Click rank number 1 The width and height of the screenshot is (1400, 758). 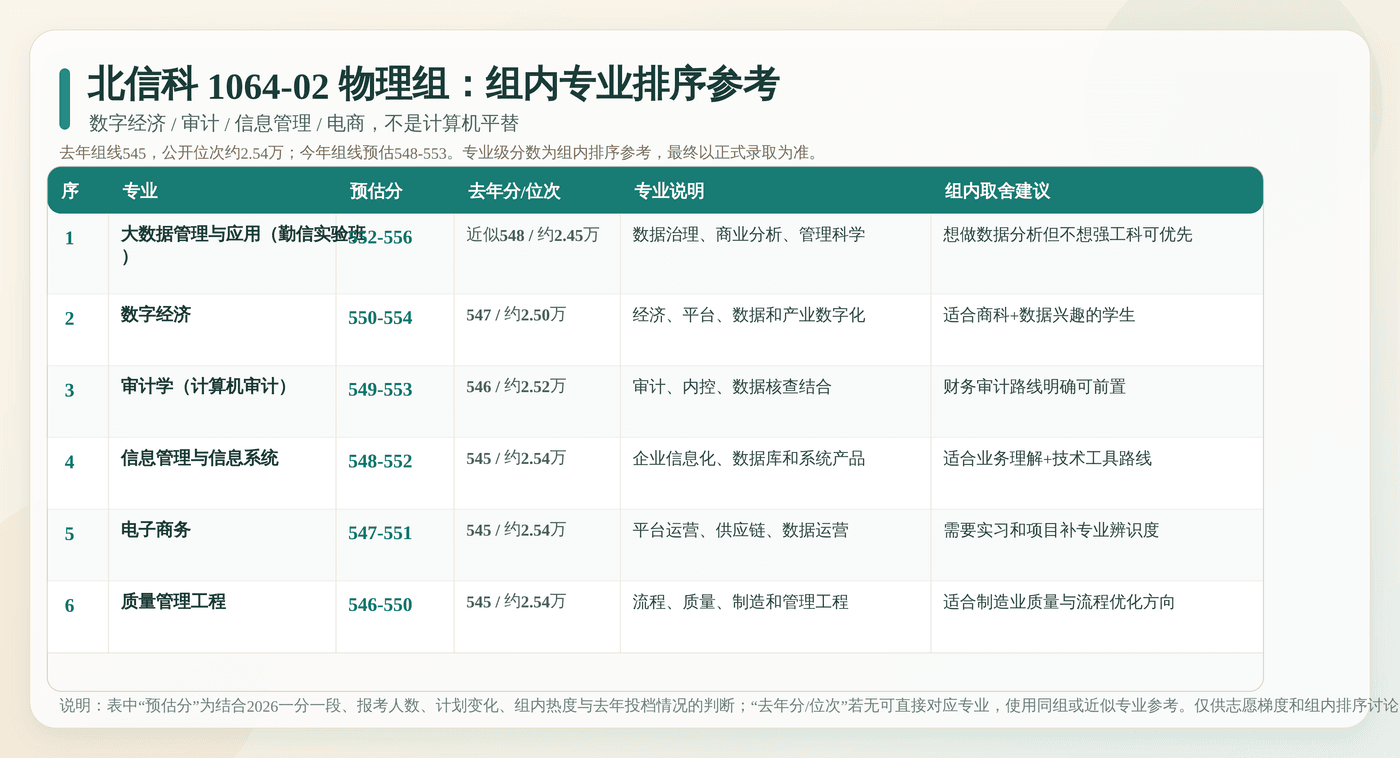pyautogui.click(x=69, y=238)
